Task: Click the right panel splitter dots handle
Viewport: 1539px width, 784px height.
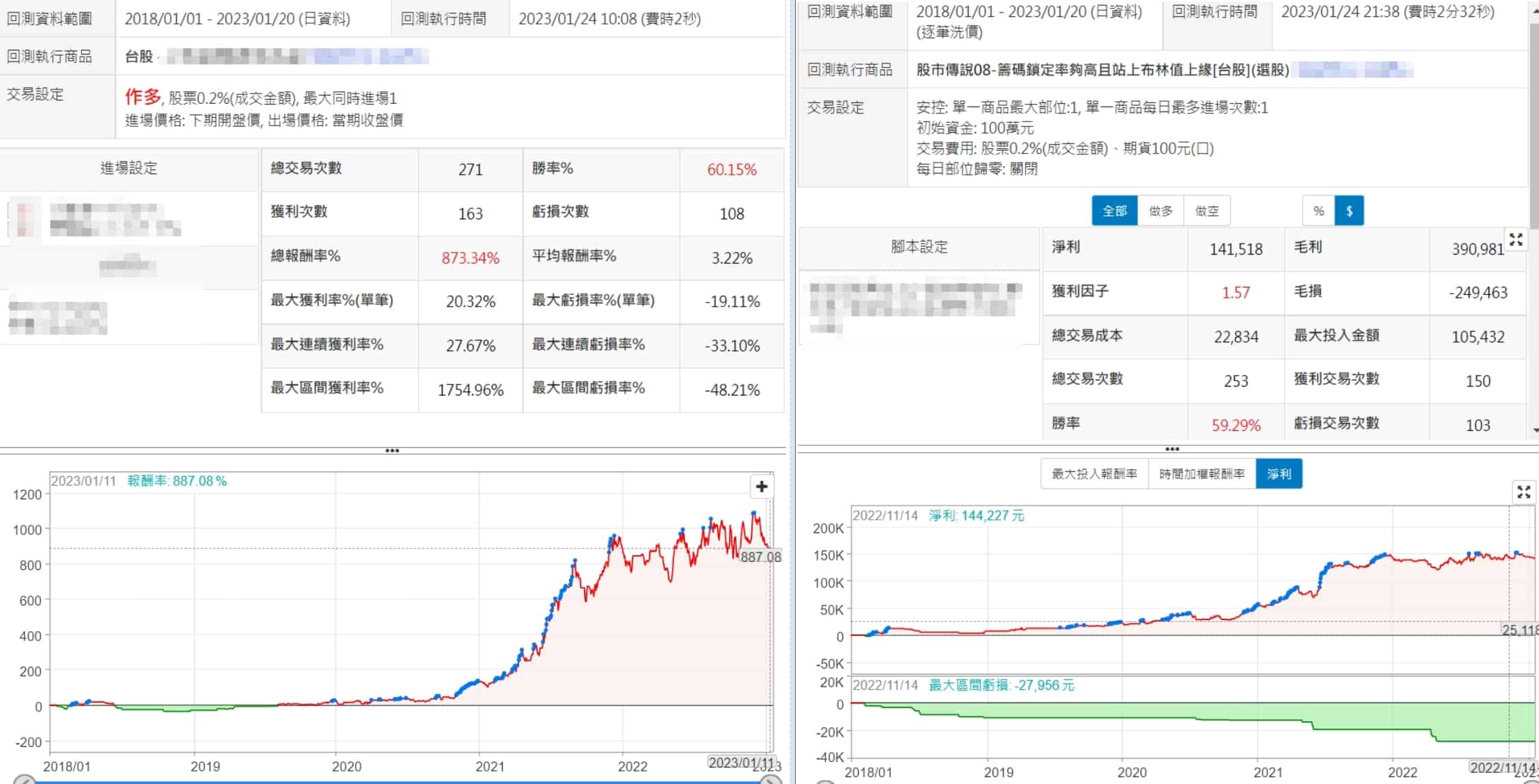Action: tap(1172, 449)
